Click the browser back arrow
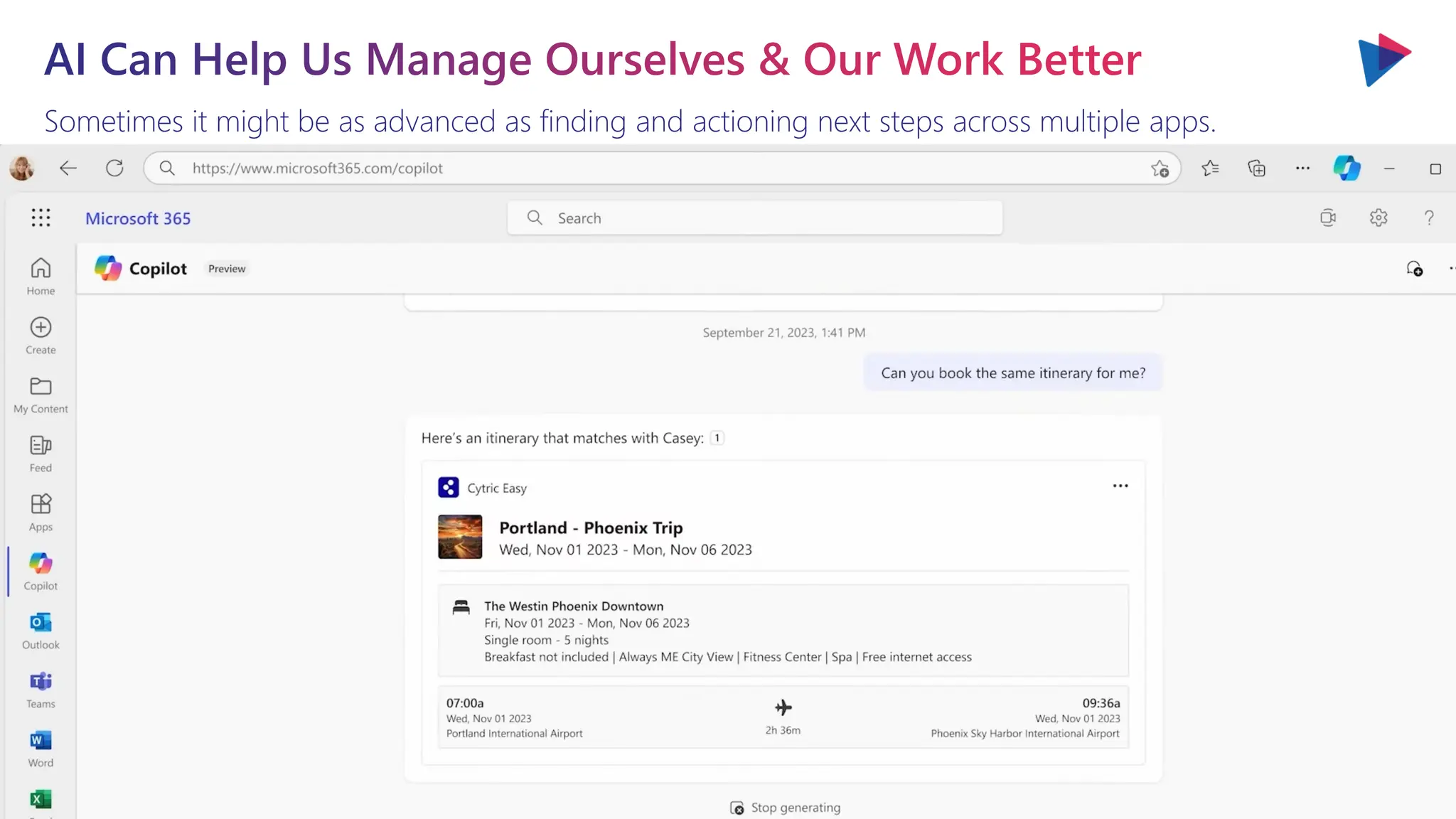This screenshot has width=1456, height=819. [x=68, y=168]
